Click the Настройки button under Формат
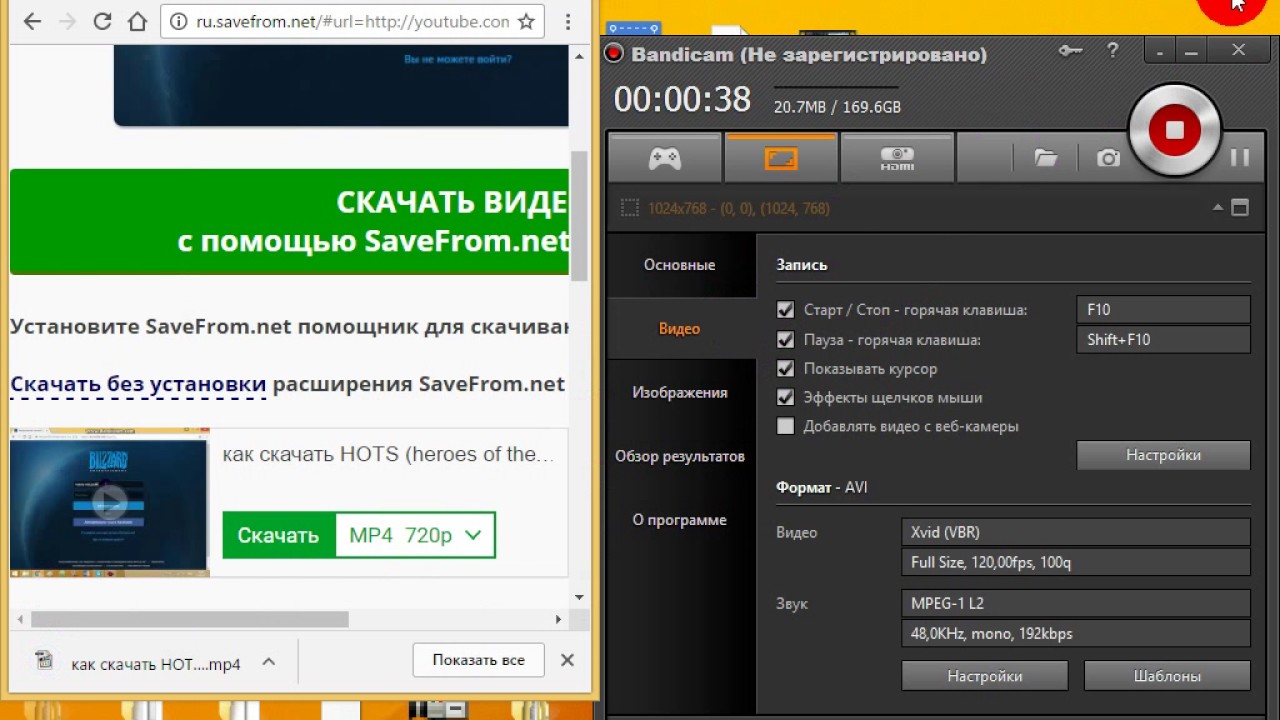Viewport: 1280px width, 720px height. [x=985, y=676]
